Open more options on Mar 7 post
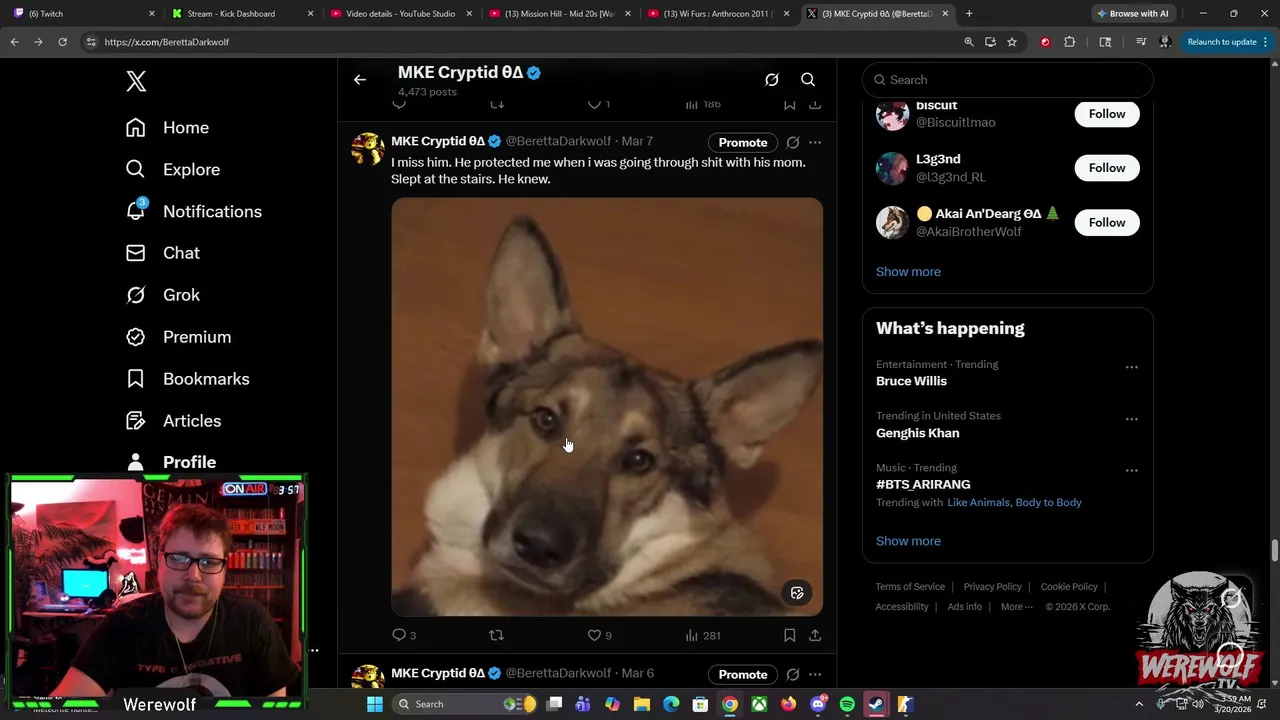1280x720 pixels. click(x=815, y=142)
